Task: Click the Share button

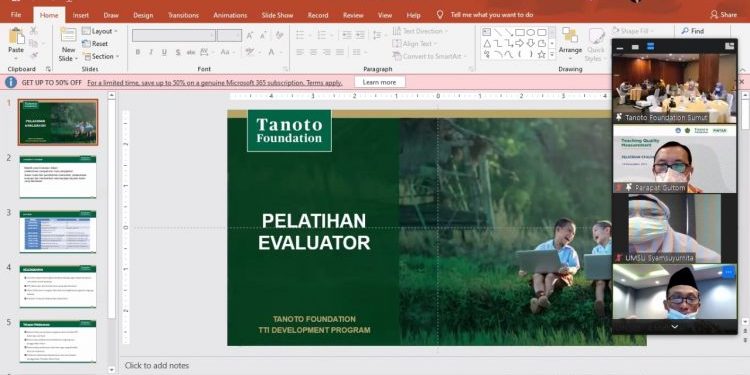Action: [x=724, y=15]
